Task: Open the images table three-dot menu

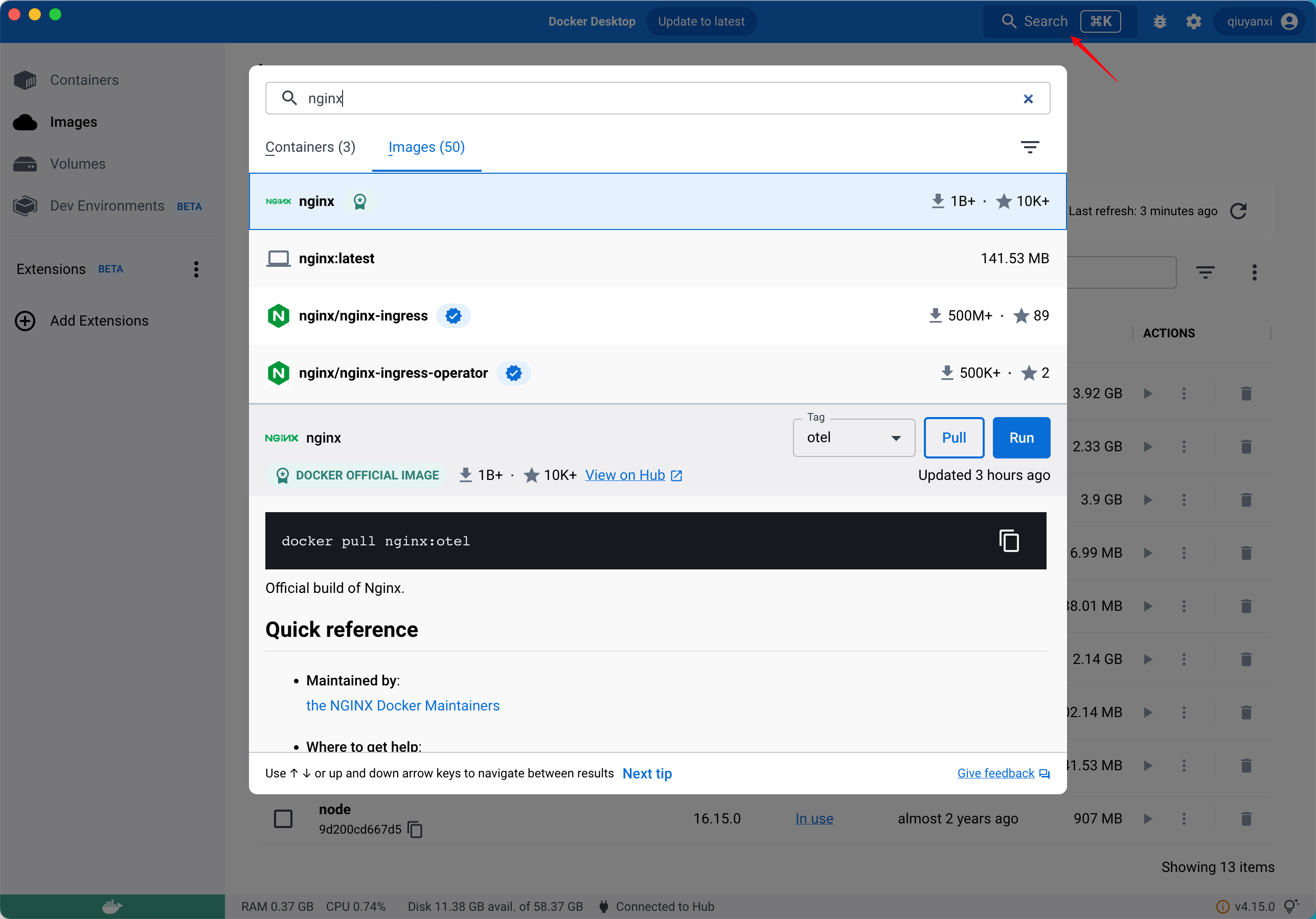Action: coord(1255,272)
